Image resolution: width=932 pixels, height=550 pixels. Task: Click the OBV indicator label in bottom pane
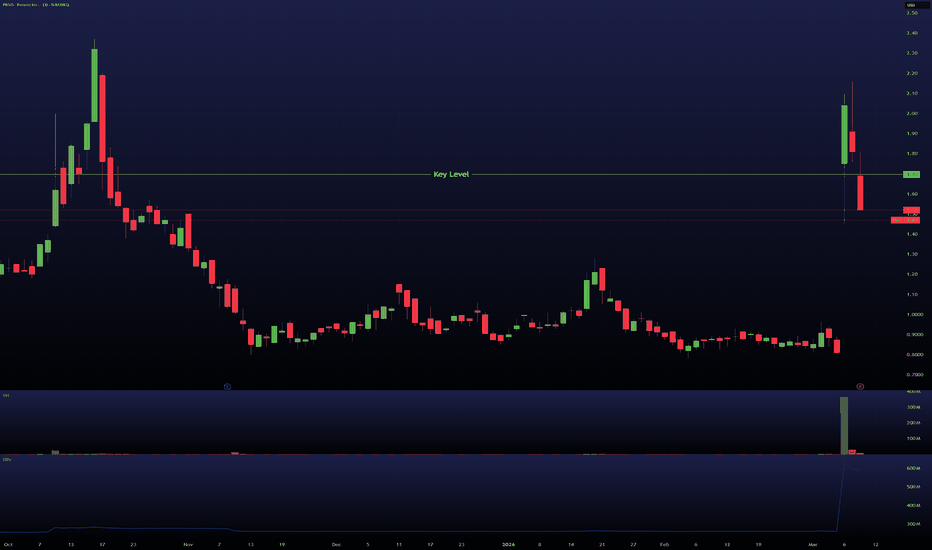[x=7, y=460]
